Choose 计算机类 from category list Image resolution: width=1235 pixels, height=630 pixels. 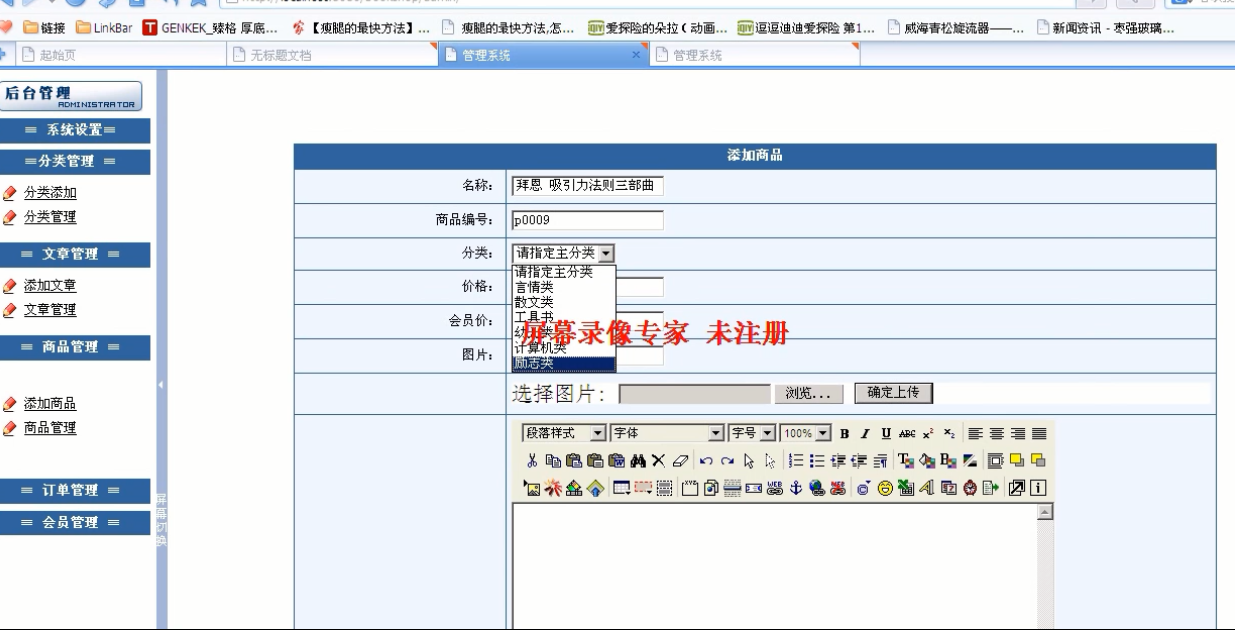click(564, 348)
